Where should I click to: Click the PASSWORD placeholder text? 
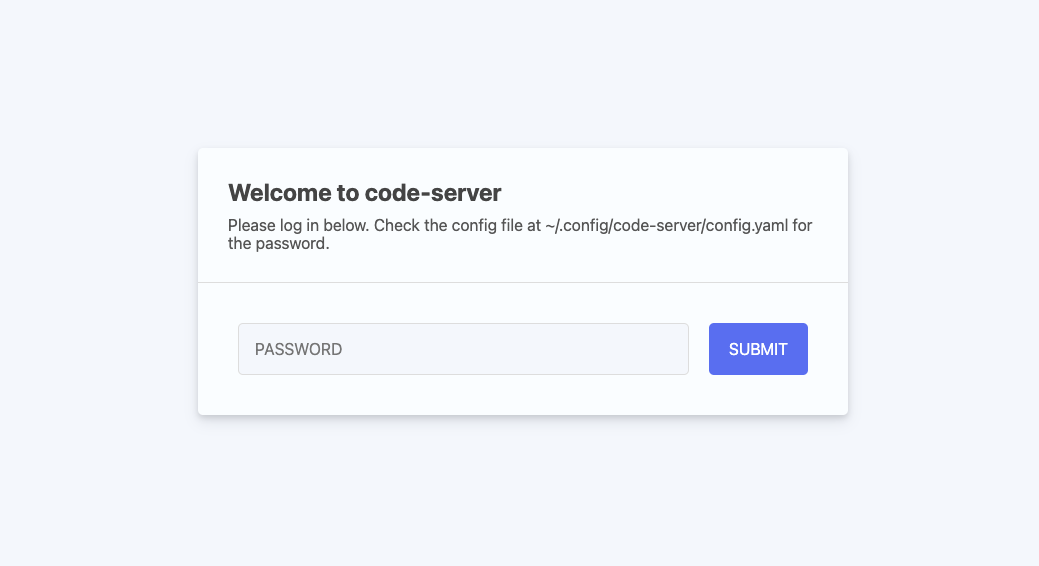[x=298, y=349]
